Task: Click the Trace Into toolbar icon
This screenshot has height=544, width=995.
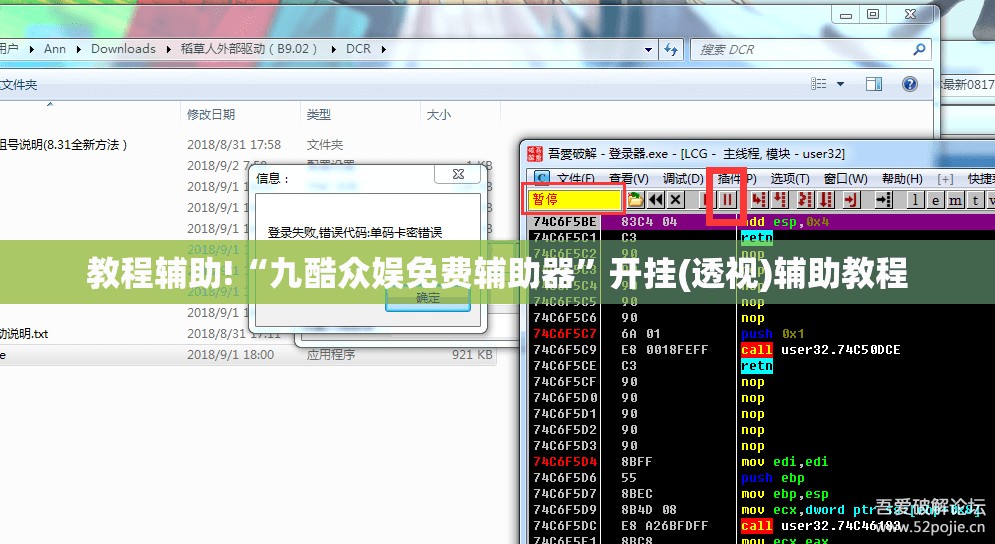Action: [x=805, y=200]
